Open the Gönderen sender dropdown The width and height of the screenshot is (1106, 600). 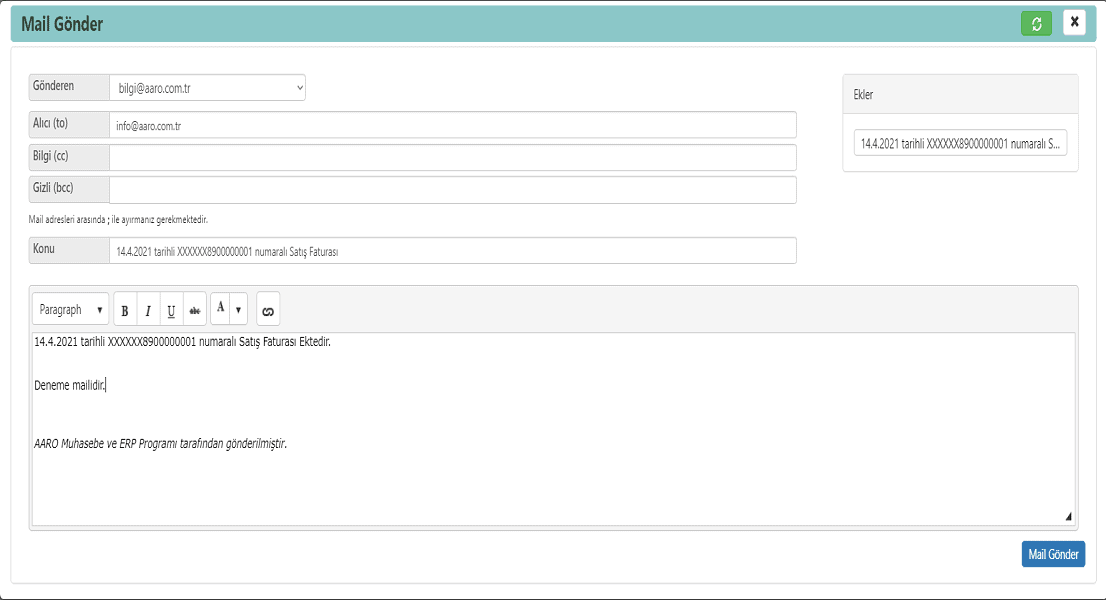[207, 88]
